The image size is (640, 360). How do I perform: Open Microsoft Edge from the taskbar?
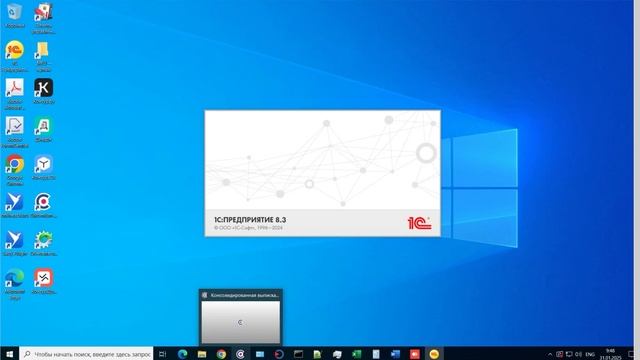coord(182,354)
